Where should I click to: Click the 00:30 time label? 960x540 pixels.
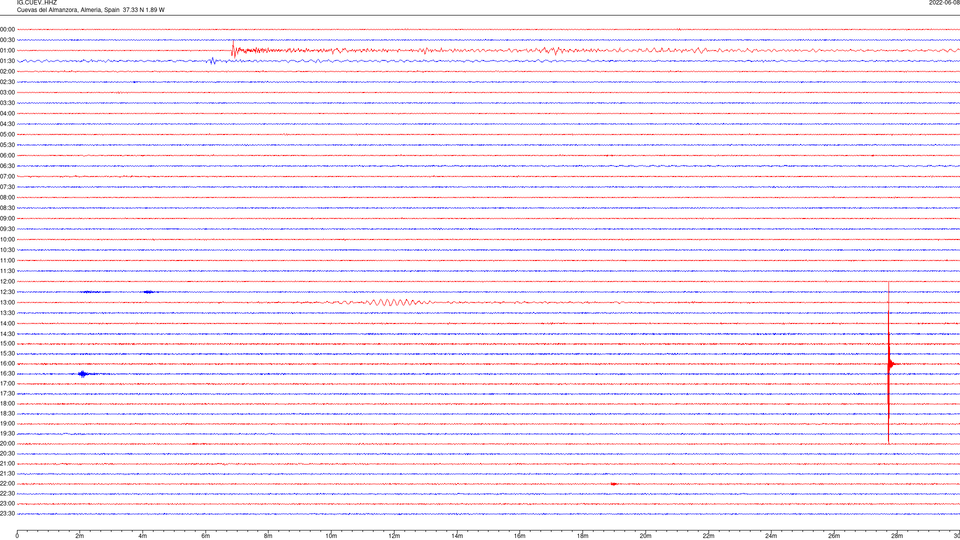pos(7,40)
